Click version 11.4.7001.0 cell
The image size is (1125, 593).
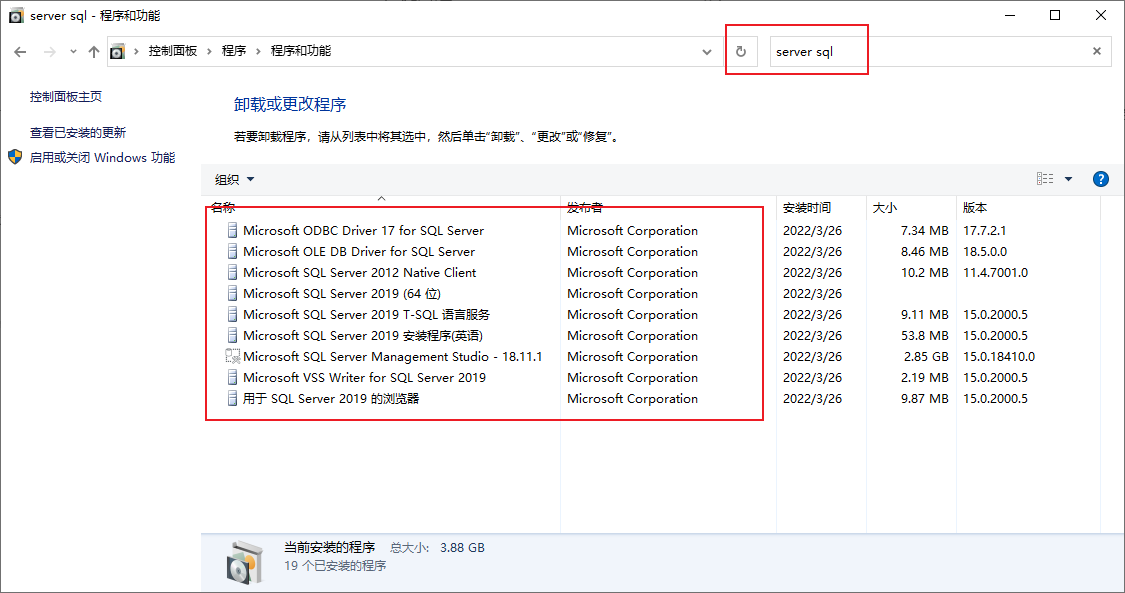[x=995, y=272]
